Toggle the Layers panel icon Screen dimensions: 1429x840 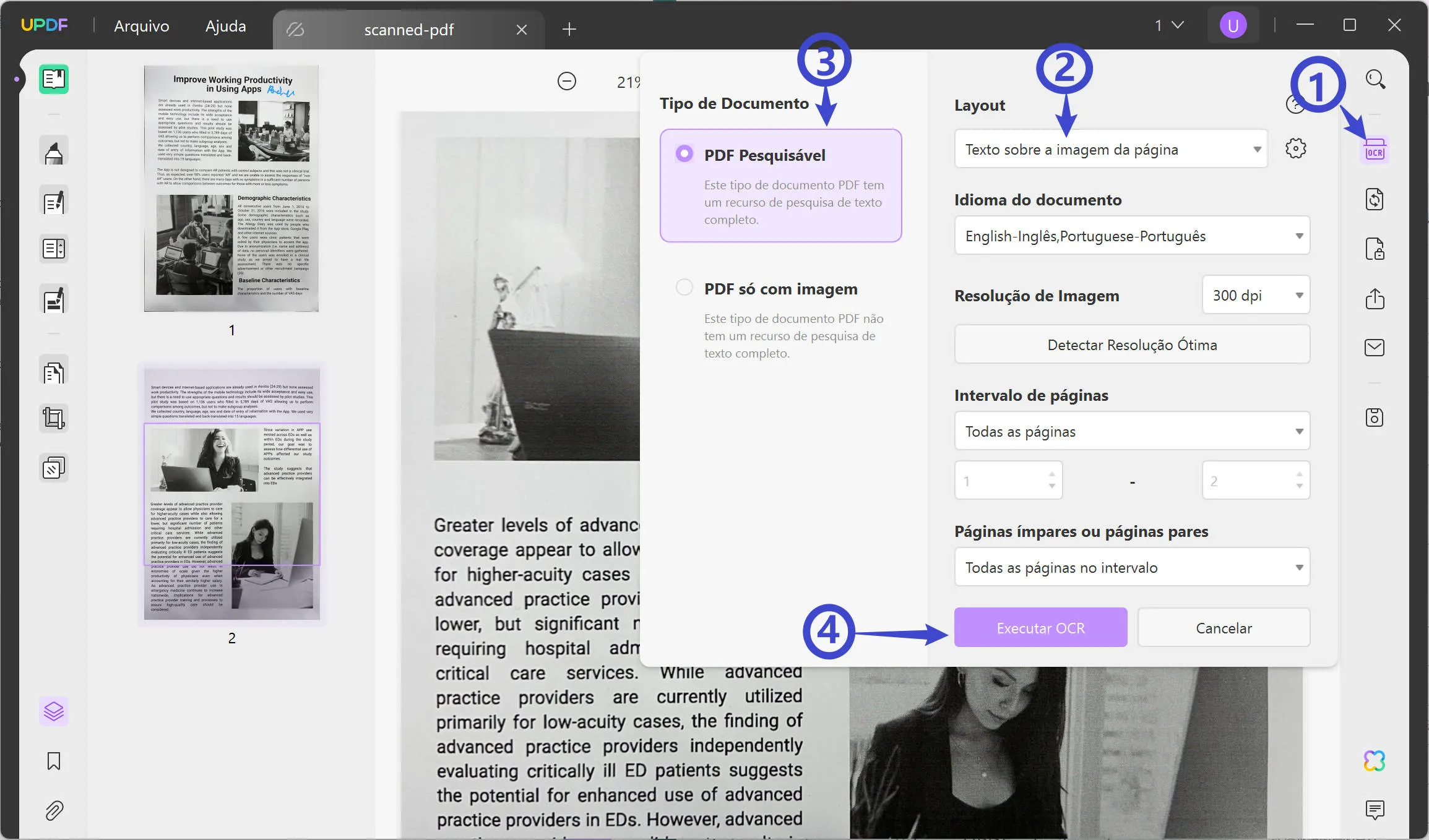point(54,711)
